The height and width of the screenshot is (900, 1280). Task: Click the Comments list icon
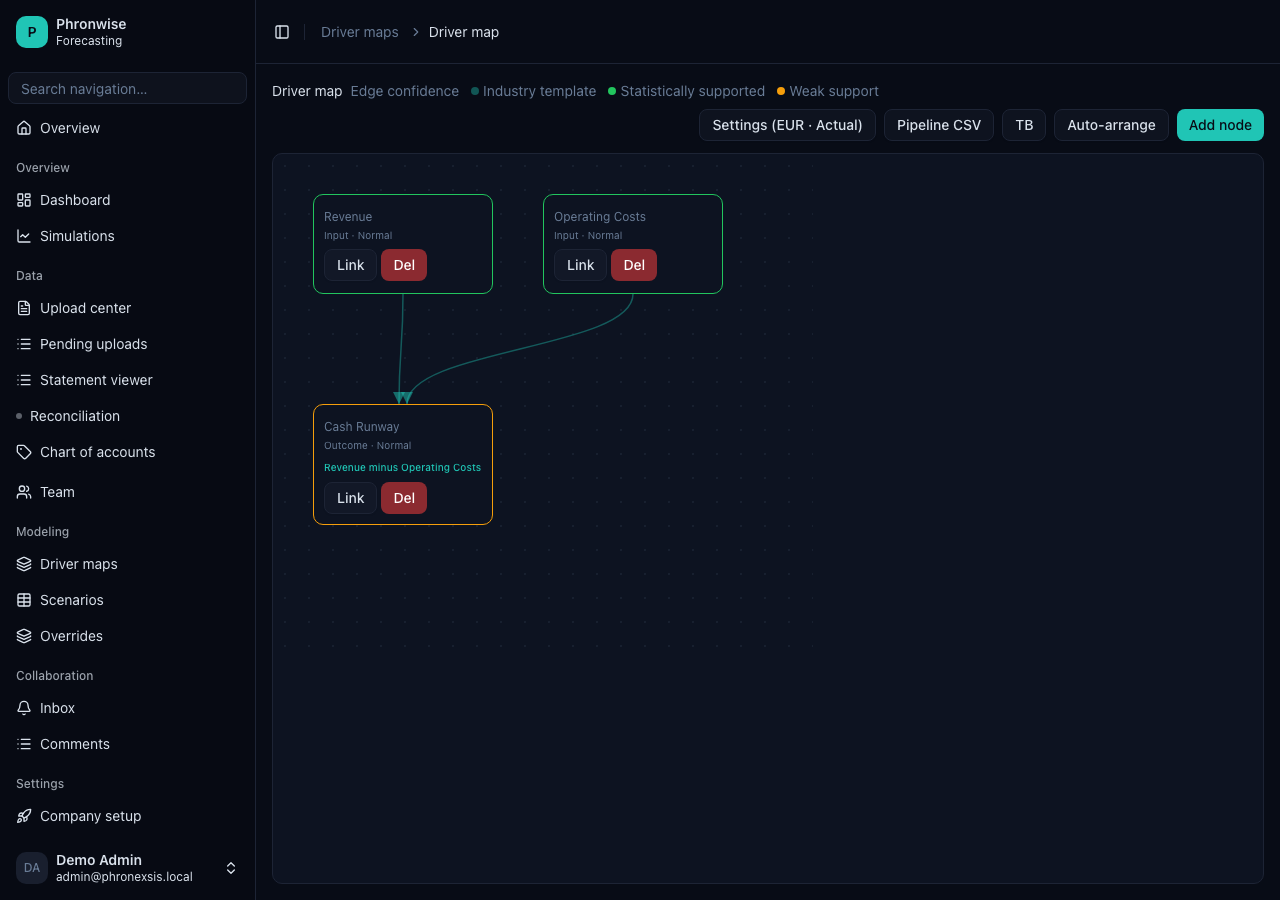click(x=24, y=744)
